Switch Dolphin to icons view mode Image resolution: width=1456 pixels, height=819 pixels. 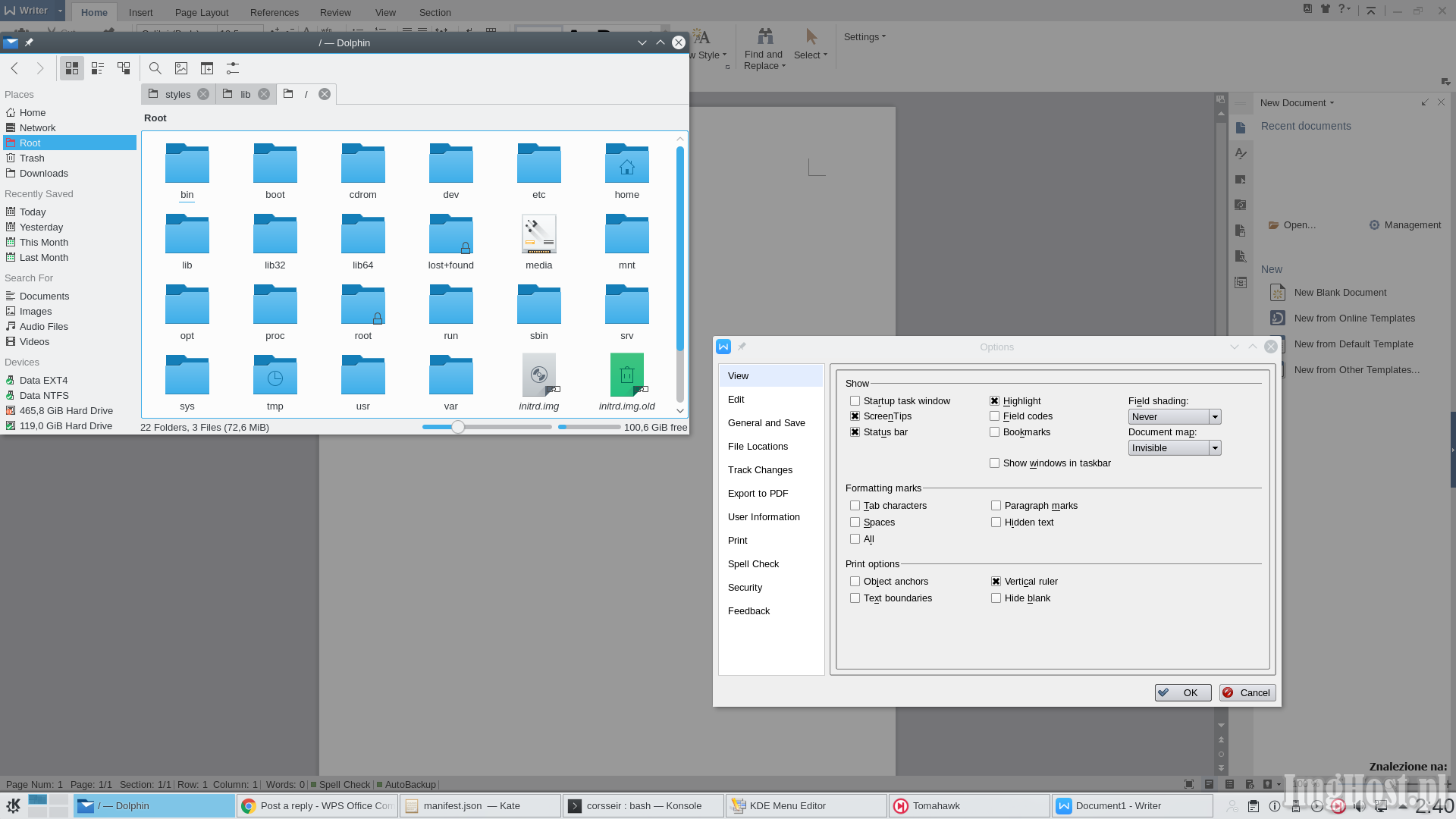pyautogui.click(x=72, y=68)
